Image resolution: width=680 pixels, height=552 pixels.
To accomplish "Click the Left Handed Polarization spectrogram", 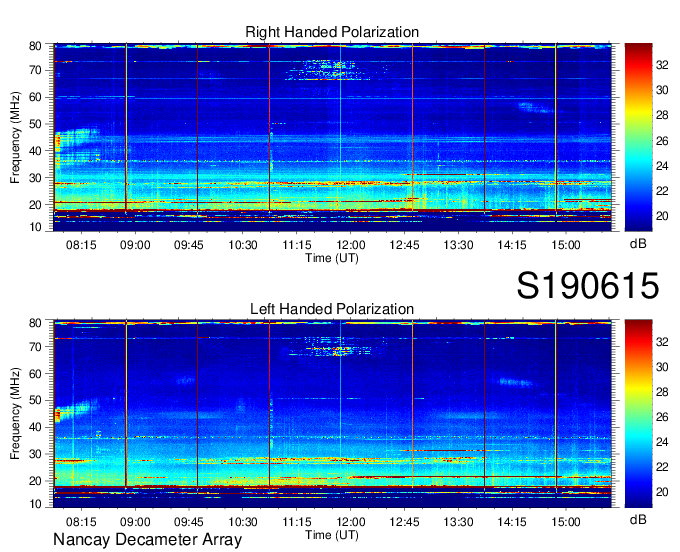I will tap(332, 414).
